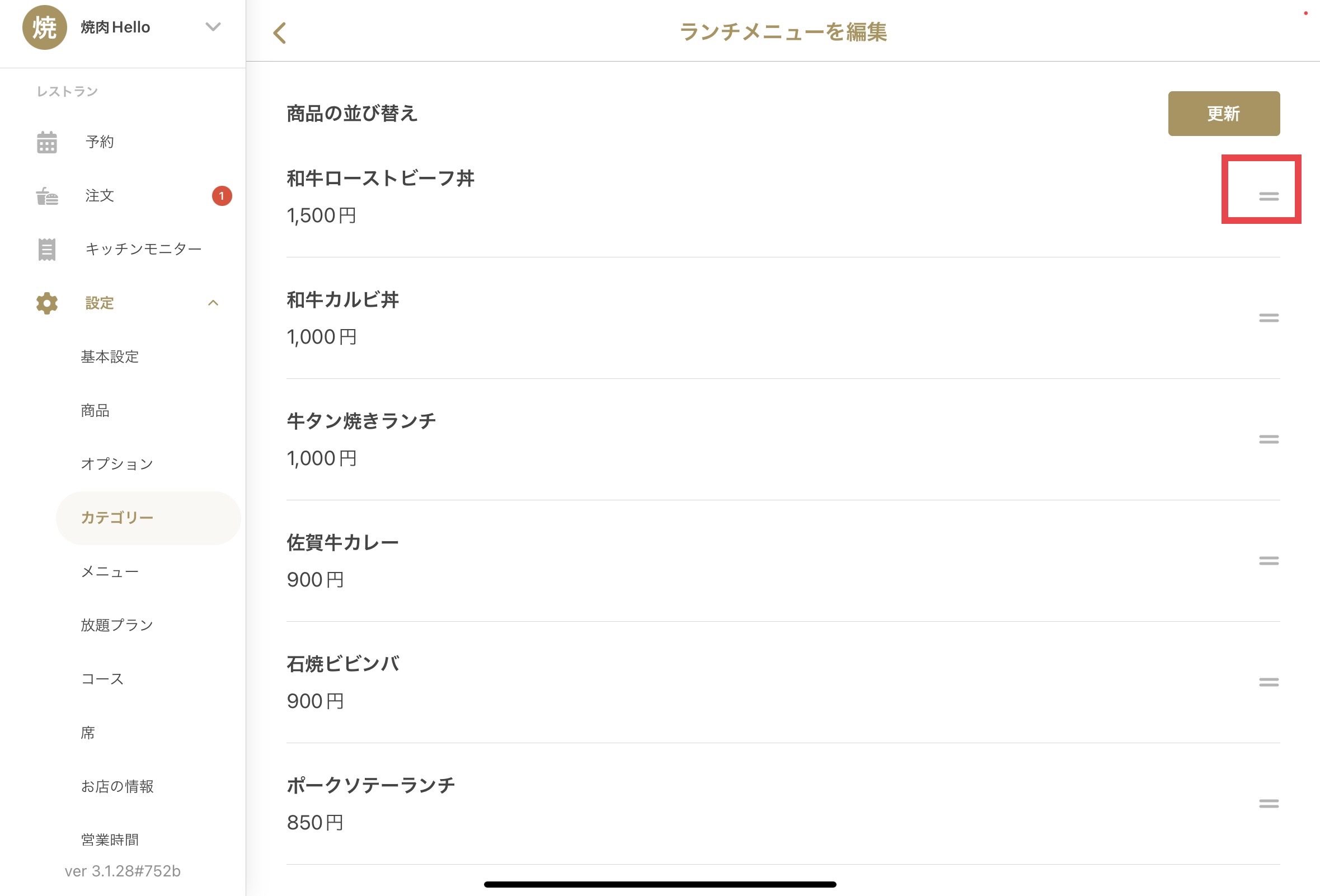Click the 設定 gear icon
Image resolution: width=1320 pixels, height=896 pixels.
pos(46,303)
